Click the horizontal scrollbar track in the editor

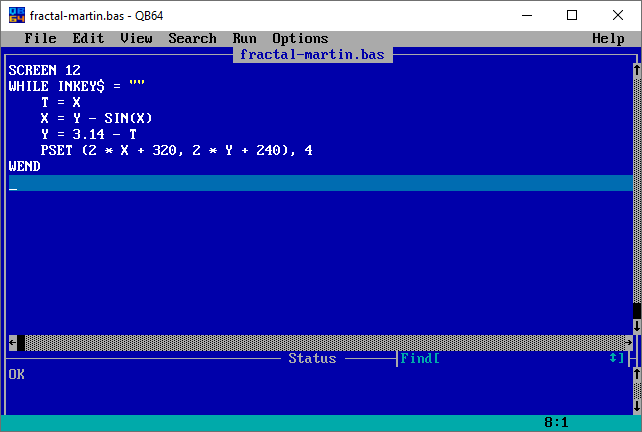[x=320, y=342]
